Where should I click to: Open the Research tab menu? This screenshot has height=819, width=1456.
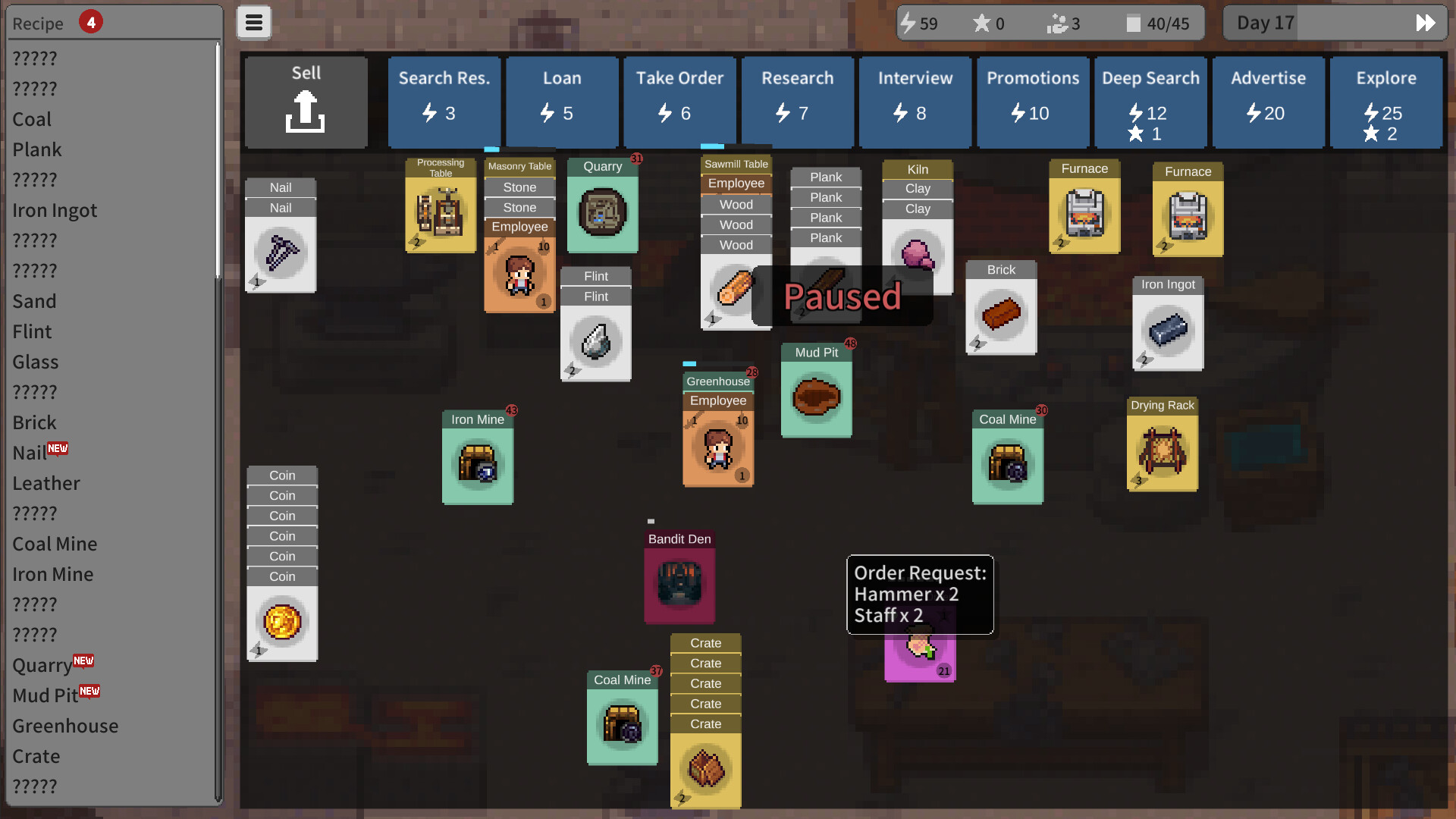coord(797,94)
